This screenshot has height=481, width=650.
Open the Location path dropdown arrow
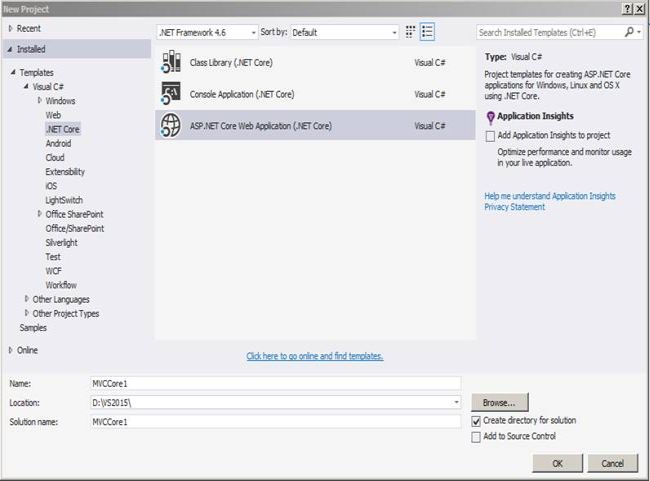click(456, 402)
